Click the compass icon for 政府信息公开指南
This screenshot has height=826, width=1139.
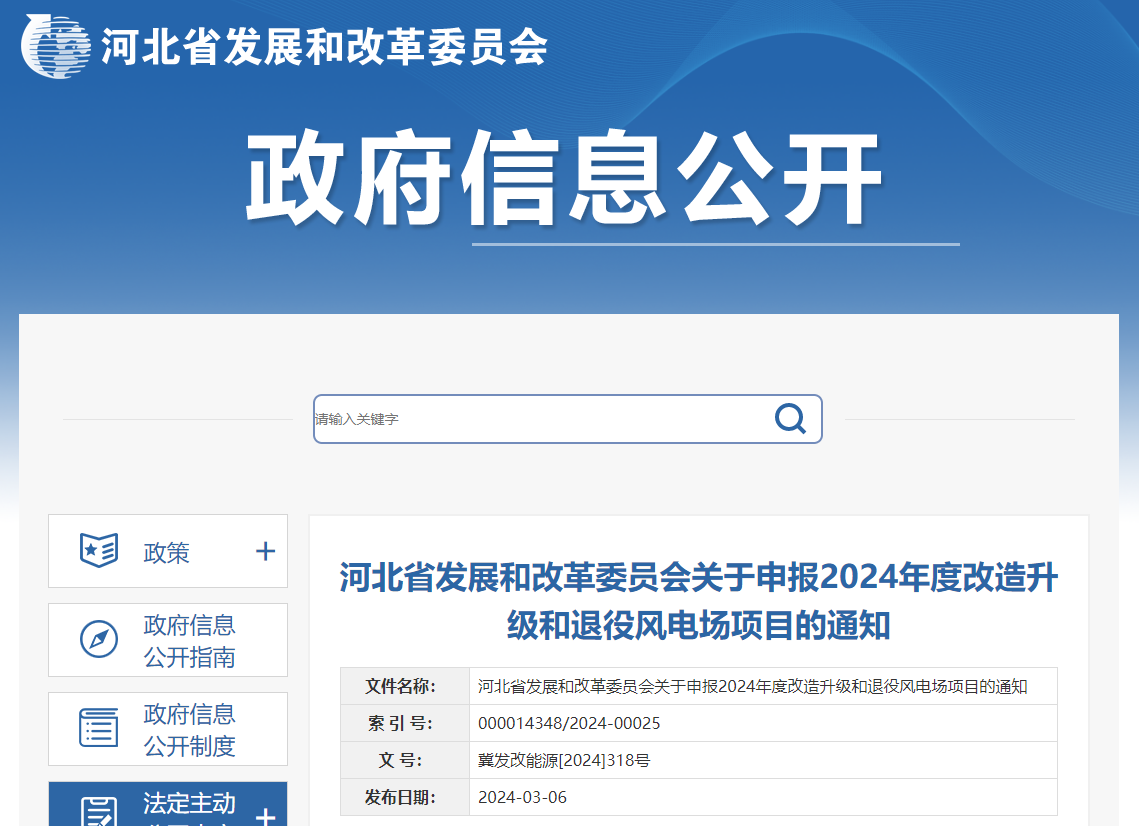[x=99, y=639]
